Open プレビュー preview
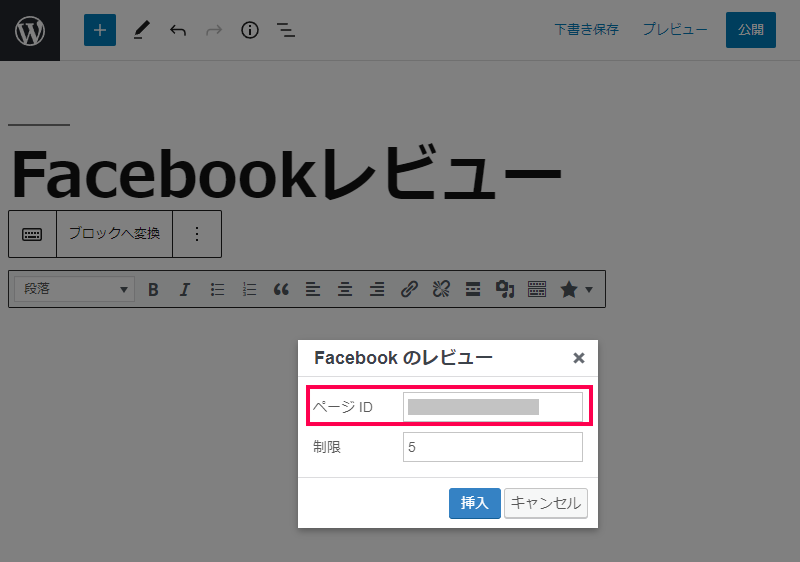The height and width of the screenshot is (562, 800). pos(675,30)
